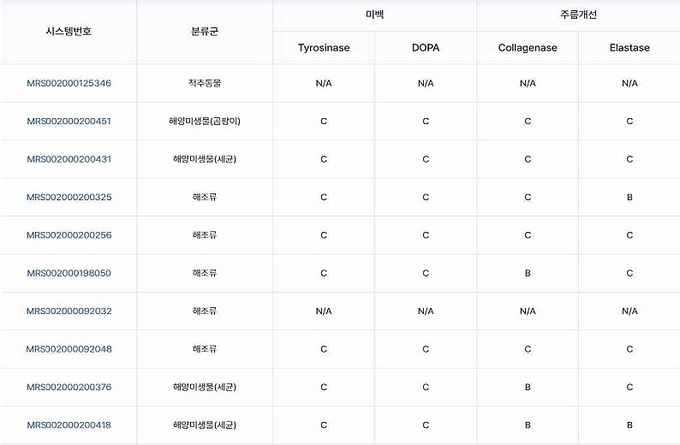Open record MRS002000200325

click(69, 197)
